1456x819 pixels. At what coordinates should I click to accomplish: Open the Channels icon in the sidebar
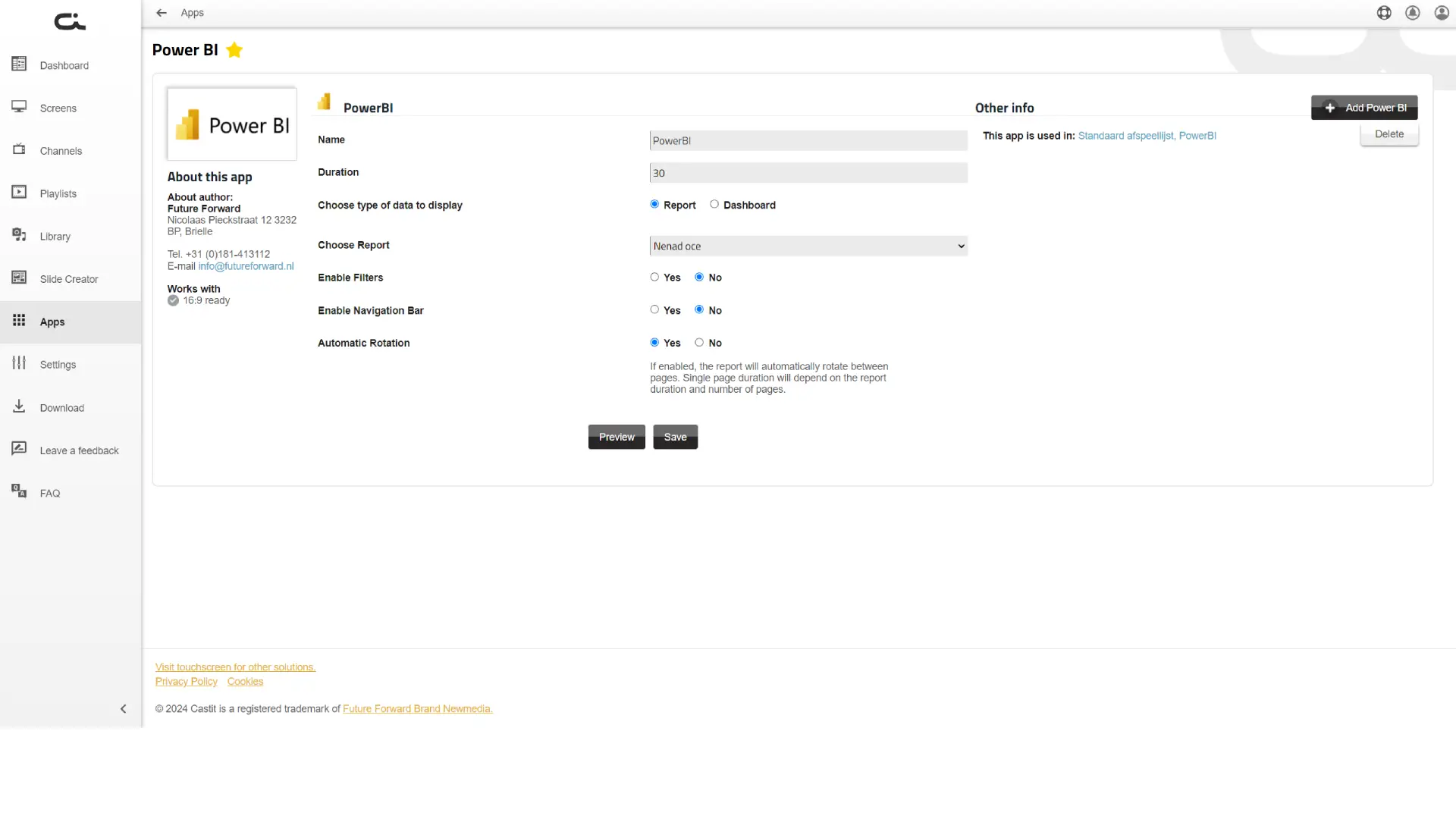[x=19, y=149]
